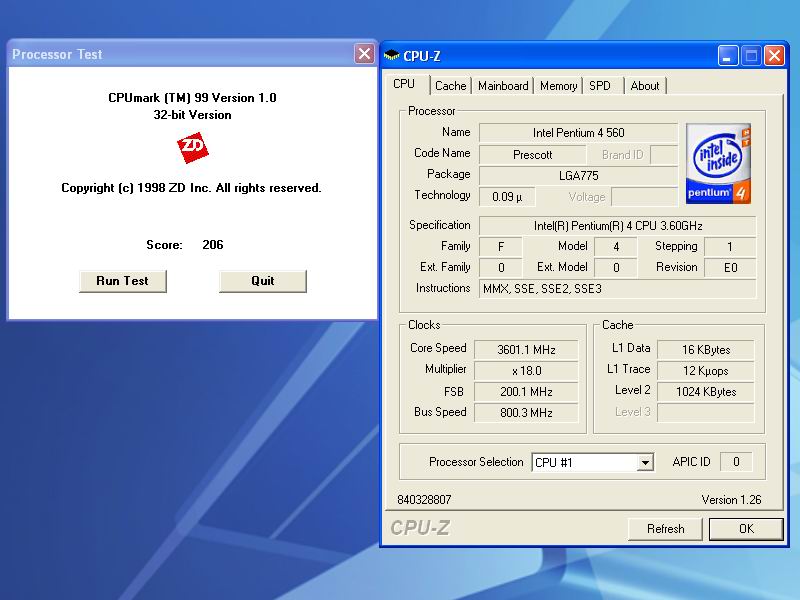Click the Level 2 value 1024 KBytes
Screen dimensions: 800x600
point(706,392)
